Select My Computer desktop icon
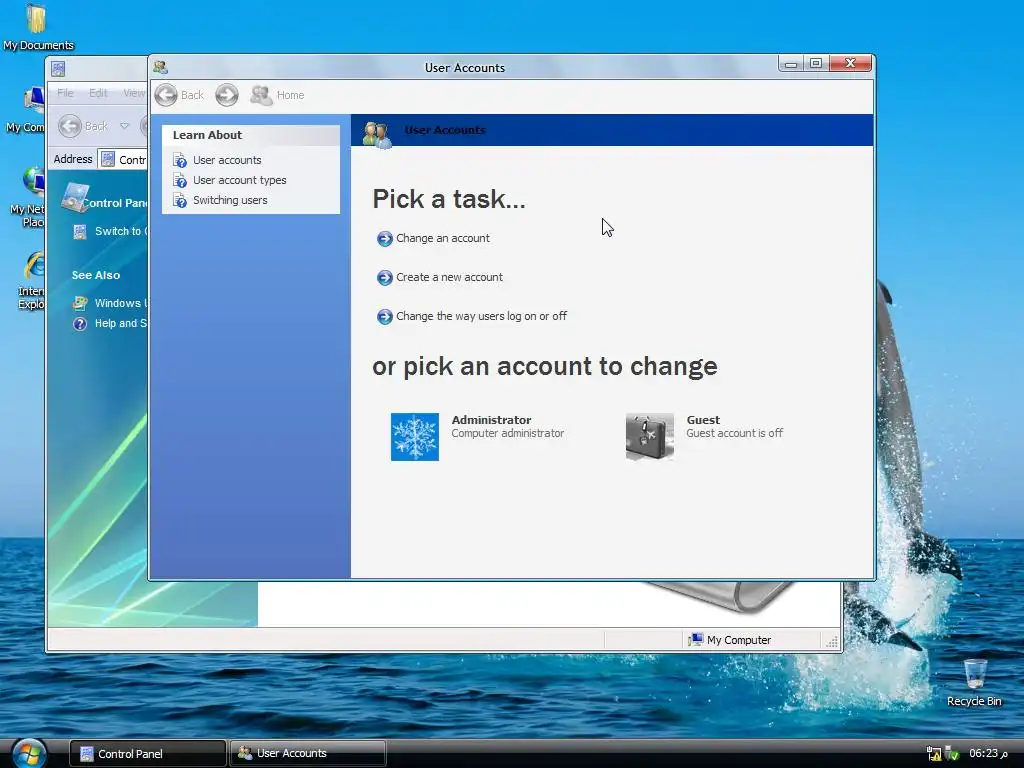The image size is (1024, 768). click(x=26, y=110)
